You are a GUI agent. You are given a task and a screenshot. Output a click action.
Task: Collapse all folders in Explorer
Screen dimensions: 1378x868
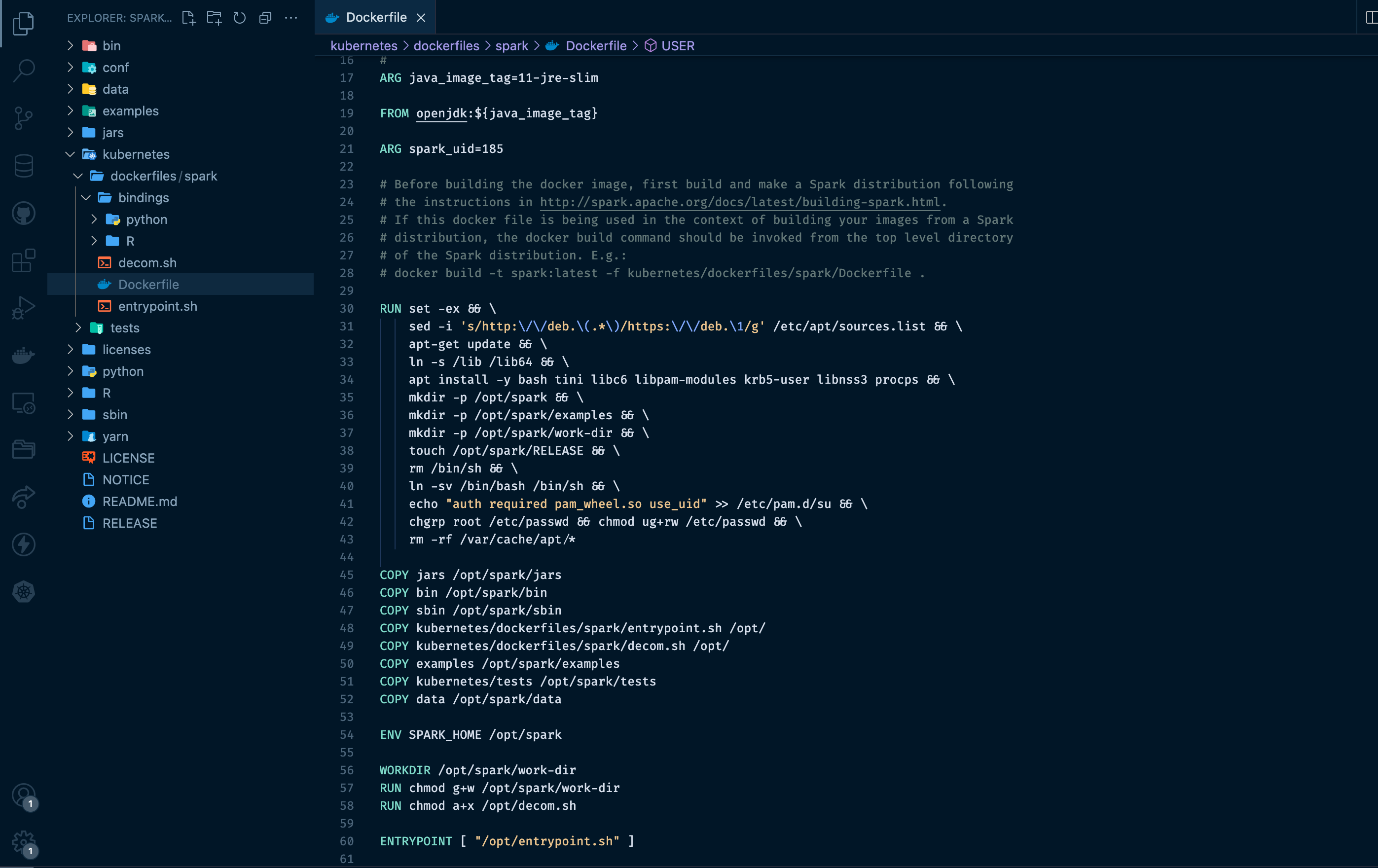pos(265,18)
